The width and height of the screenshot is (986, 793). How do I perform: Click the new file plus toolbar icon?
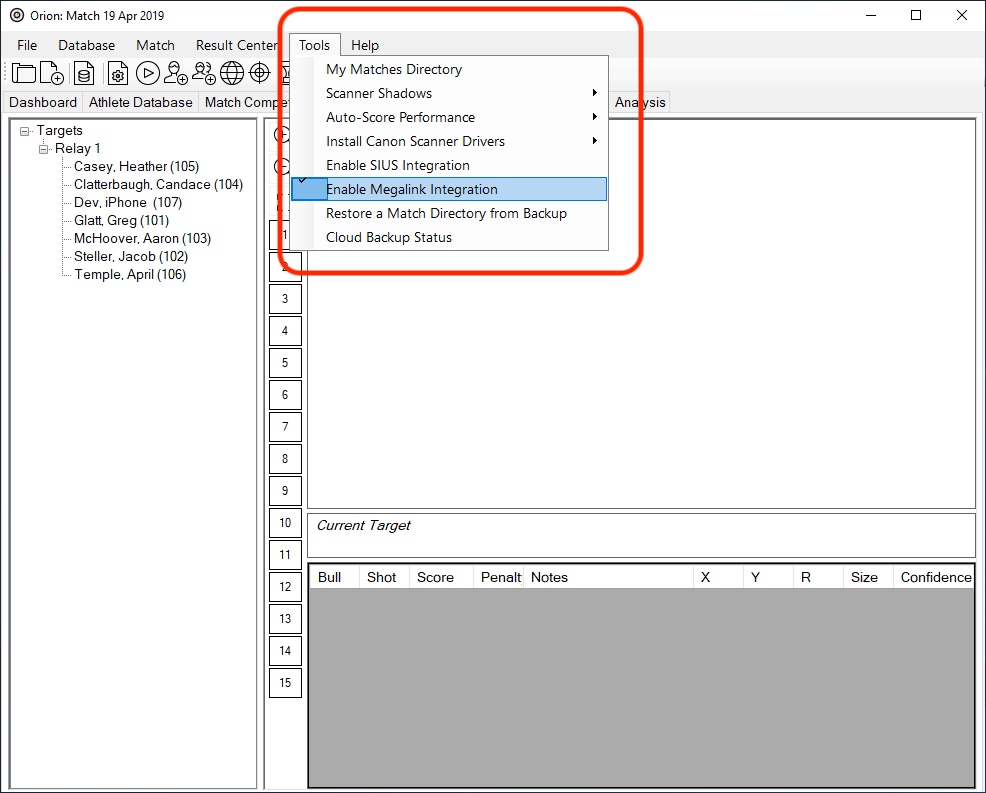click(x=52, y=73)
